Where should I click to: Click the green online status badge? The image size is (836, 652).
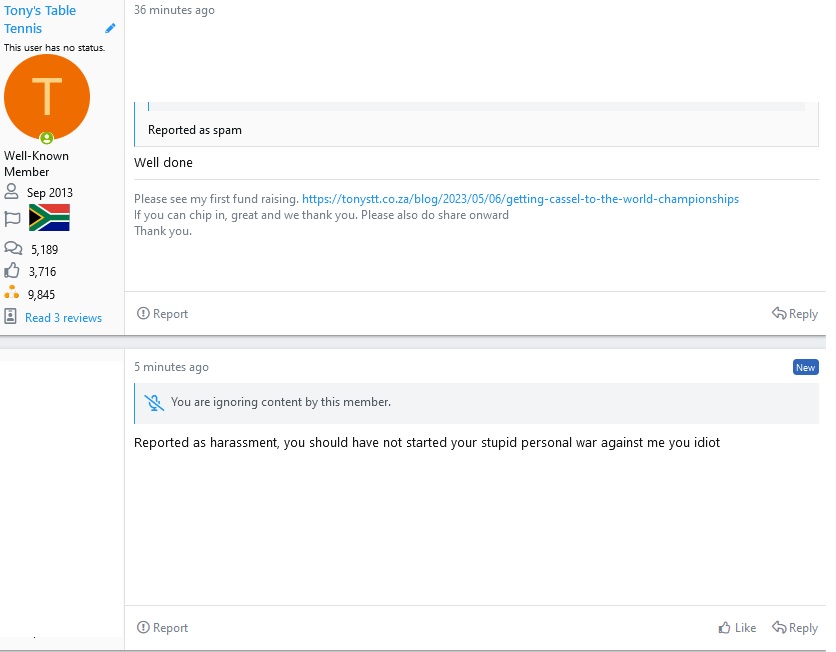coord(47,138)
